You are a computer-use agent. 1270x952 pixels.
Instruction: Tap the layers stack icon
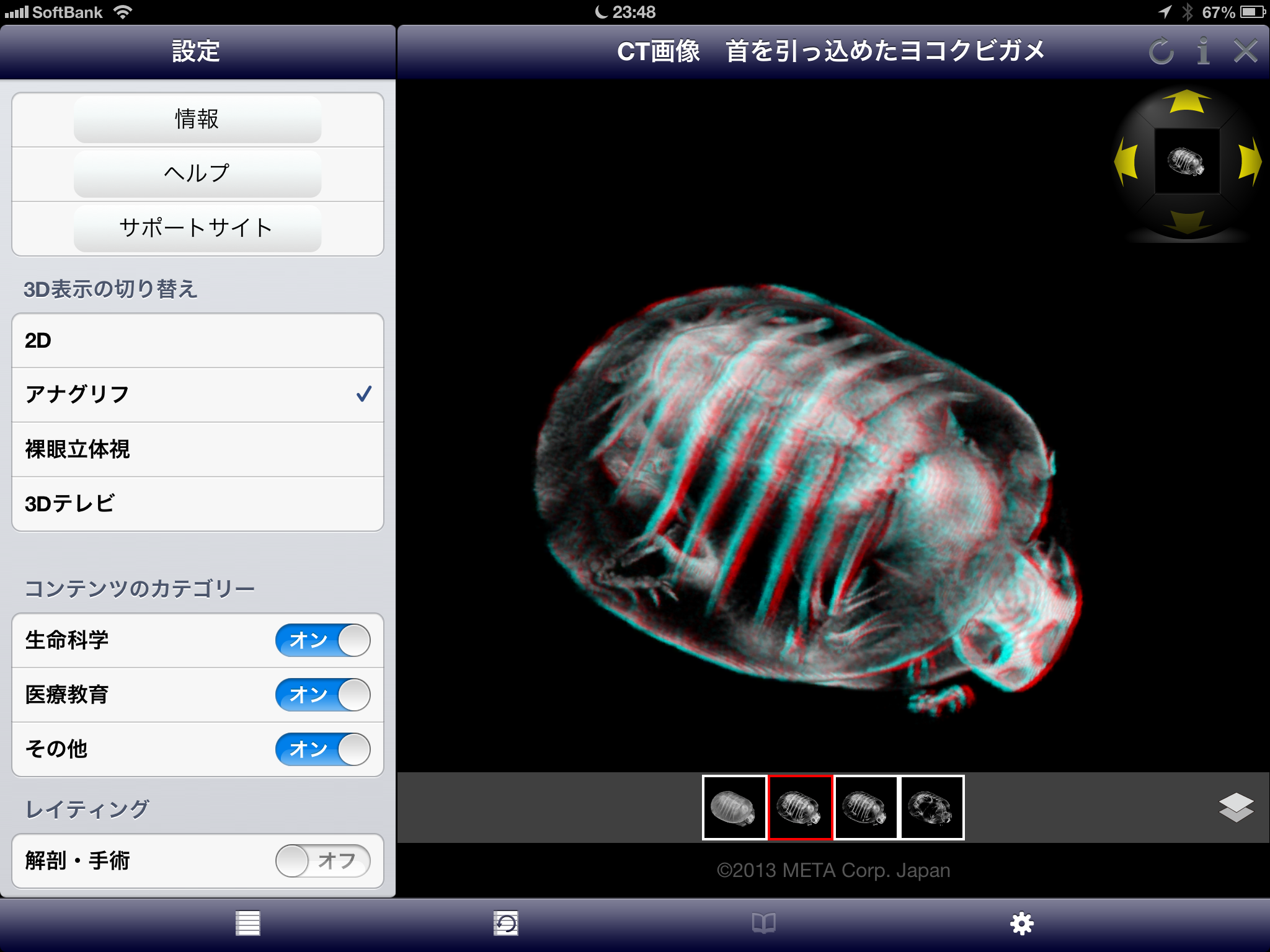pyautogui.click(x=1235, y=807)
